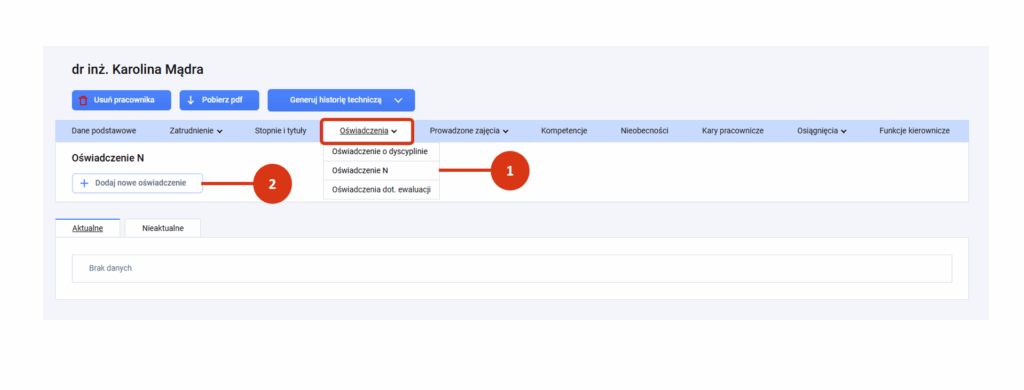The height and width of the screenshot is (390, 1024).
Task: Choose Oświadczenia dot. ewaluacji option
Action: coord(381,190)
